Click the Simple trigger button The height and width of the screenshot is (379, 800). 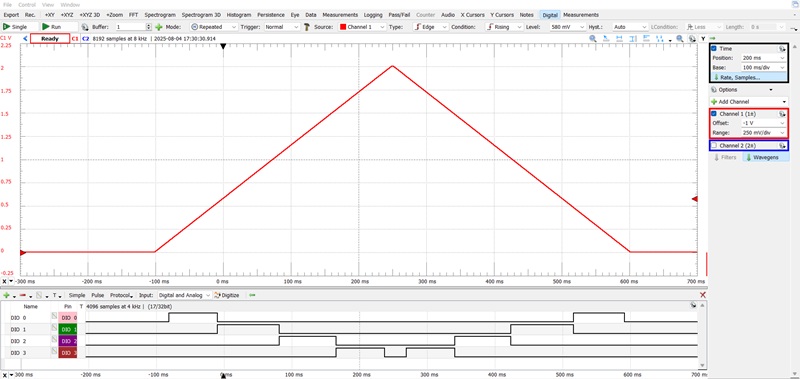coord(77,295)
